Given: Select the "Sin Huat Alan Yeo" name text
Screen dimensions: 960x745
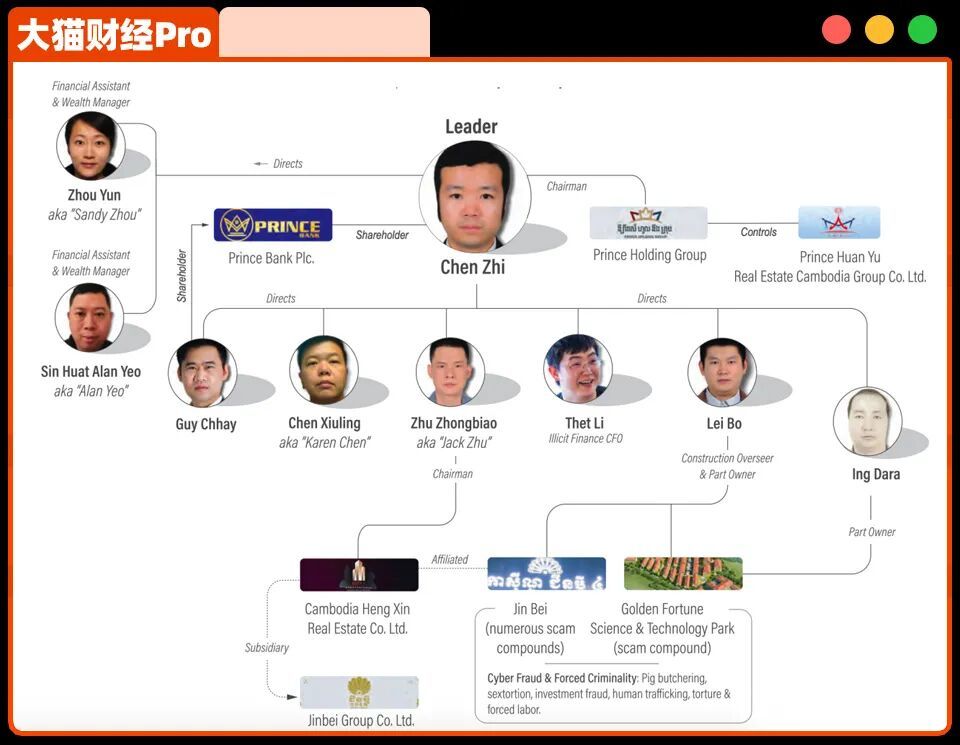Looking at the screenshot, I should tap(91, 371).
